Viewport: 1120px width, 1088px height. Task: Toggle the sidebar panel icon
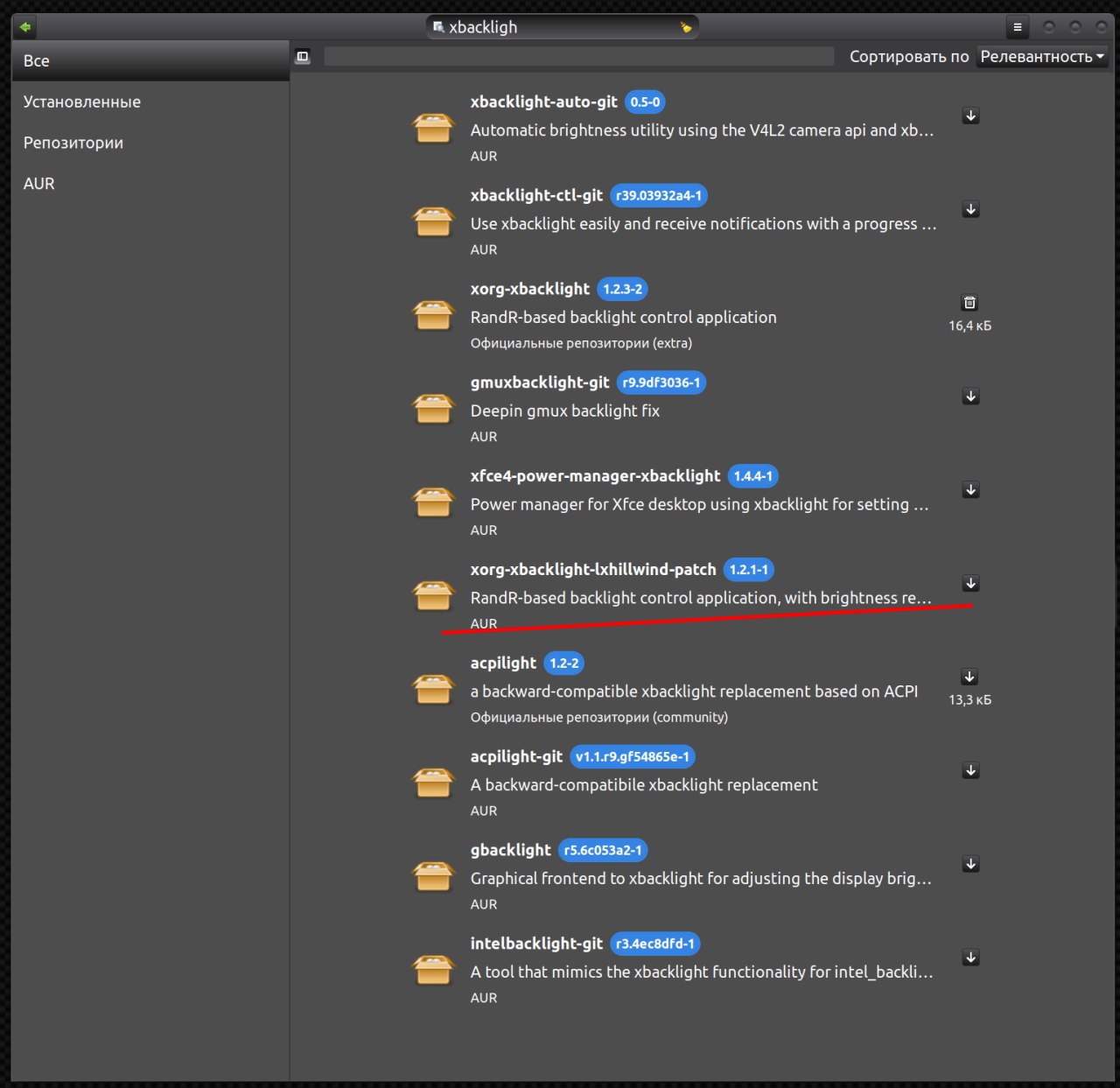[x=303, y=57]
